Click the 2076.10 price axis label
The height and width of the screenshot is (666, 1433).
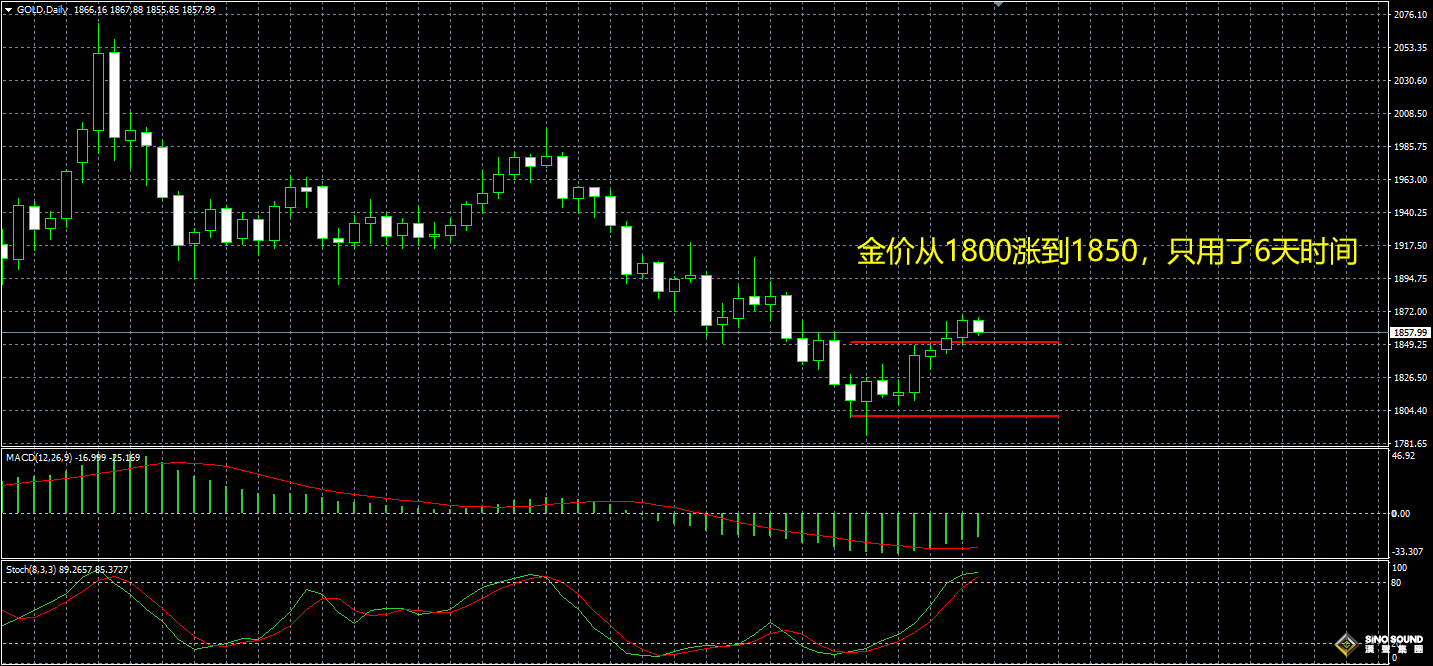1409,15
